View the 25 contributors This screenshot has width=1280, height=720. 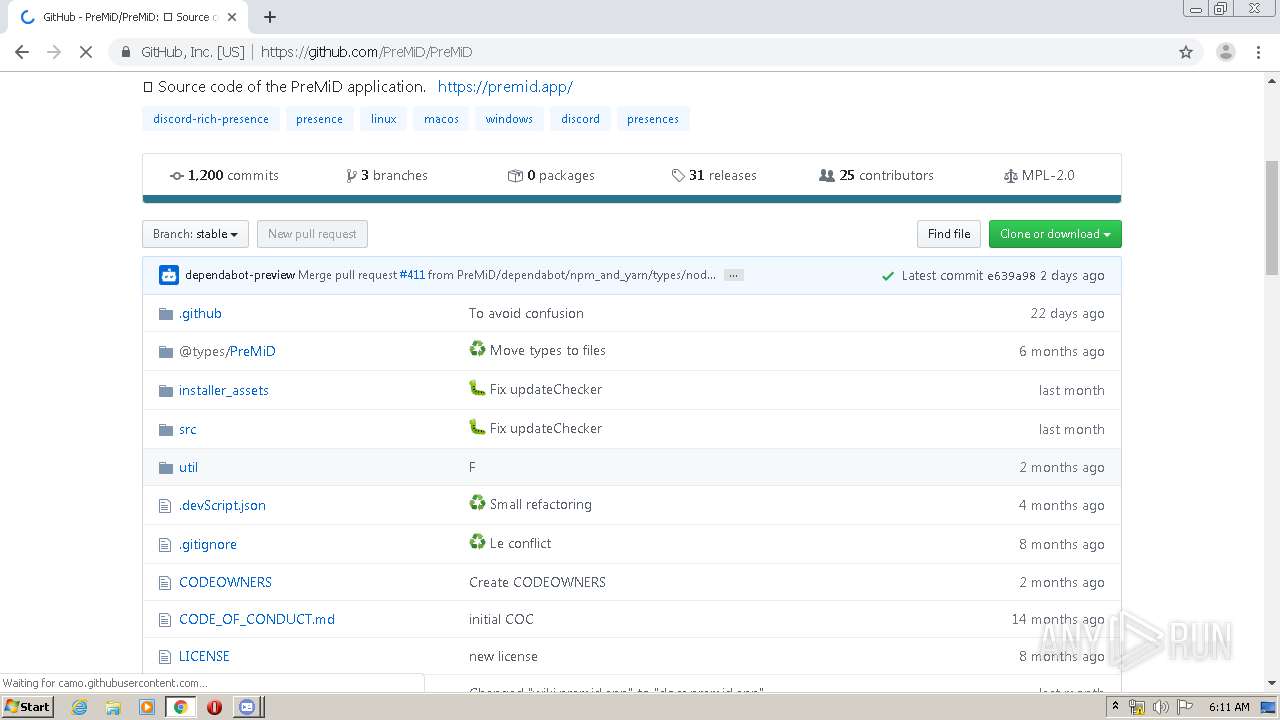[876, 175]
